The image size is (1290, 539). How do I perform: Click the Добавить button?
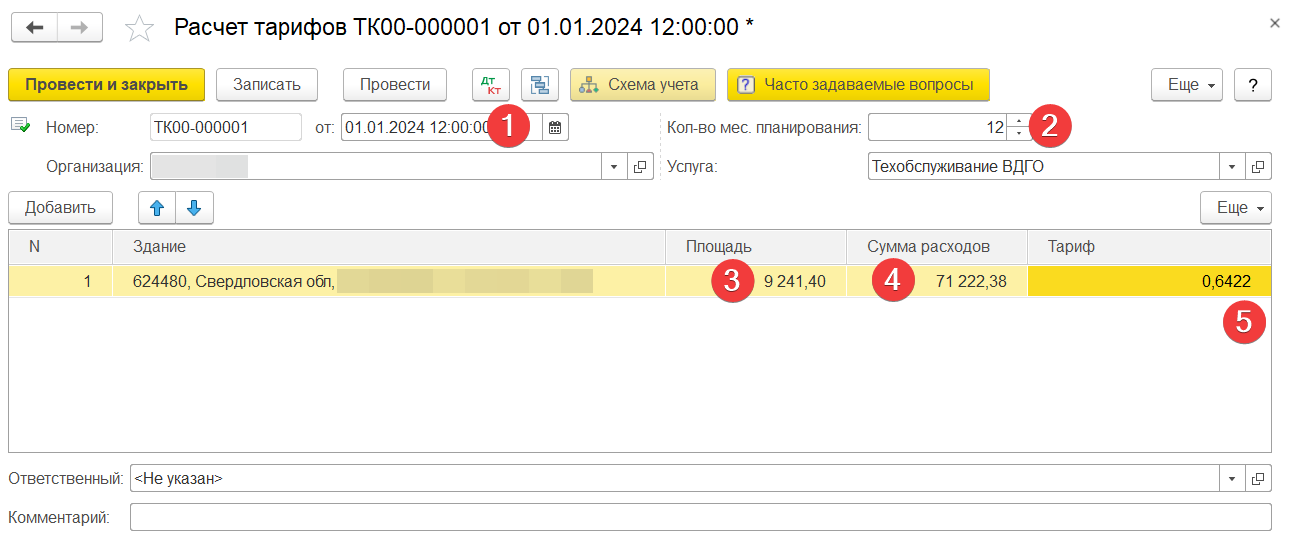(x=61, y=208)
